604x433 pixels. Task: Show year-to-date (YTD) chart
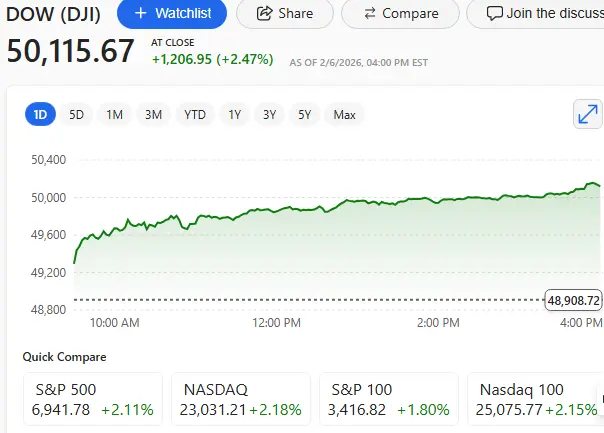(195, 114)
